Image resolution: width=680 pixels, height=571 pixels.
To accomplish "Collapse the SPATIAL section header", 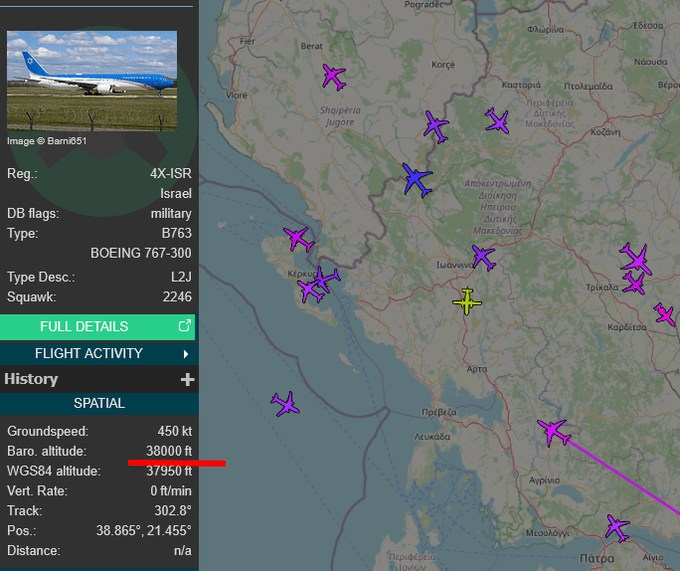I will 98,403.
